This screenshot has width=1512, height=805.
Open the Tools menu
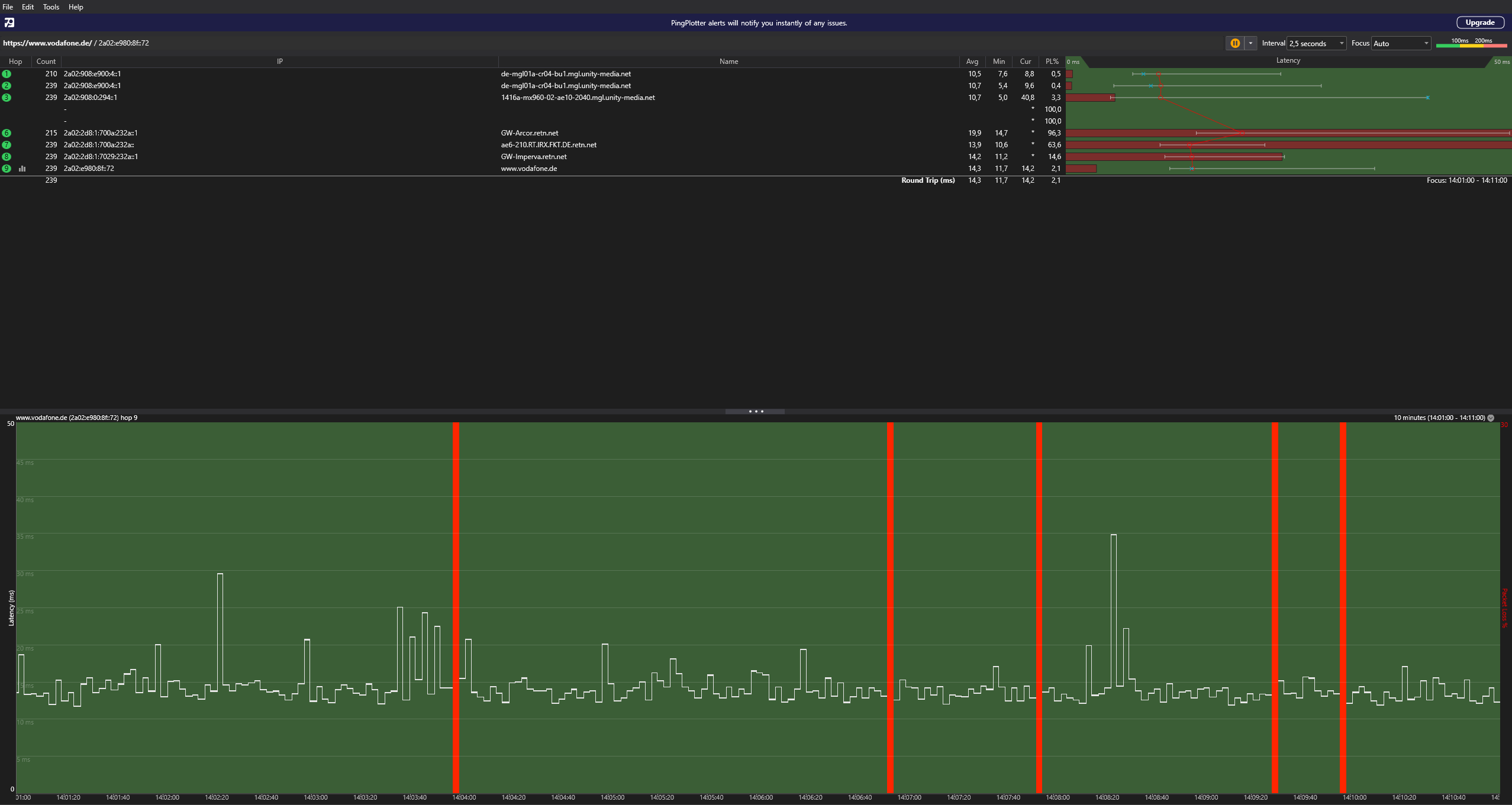coord(51,7)
